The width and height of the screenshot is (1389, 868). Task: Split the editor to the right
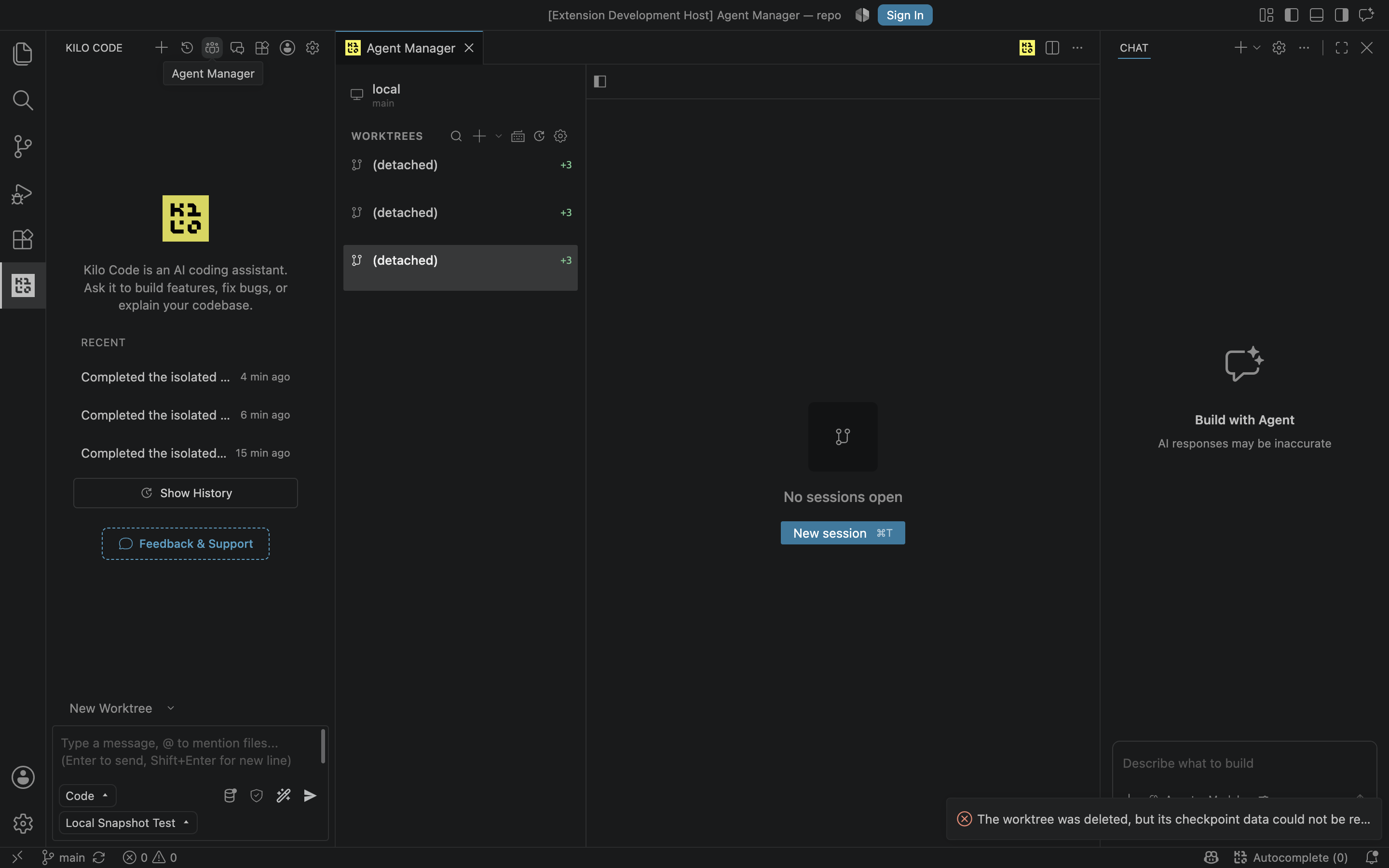[x=1052, y=48]
